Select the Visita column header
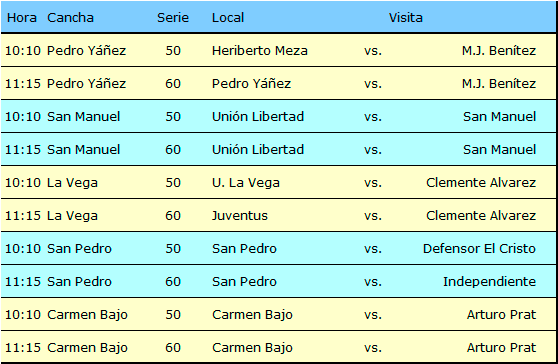 pyautogui.click(x=405, y=17)
